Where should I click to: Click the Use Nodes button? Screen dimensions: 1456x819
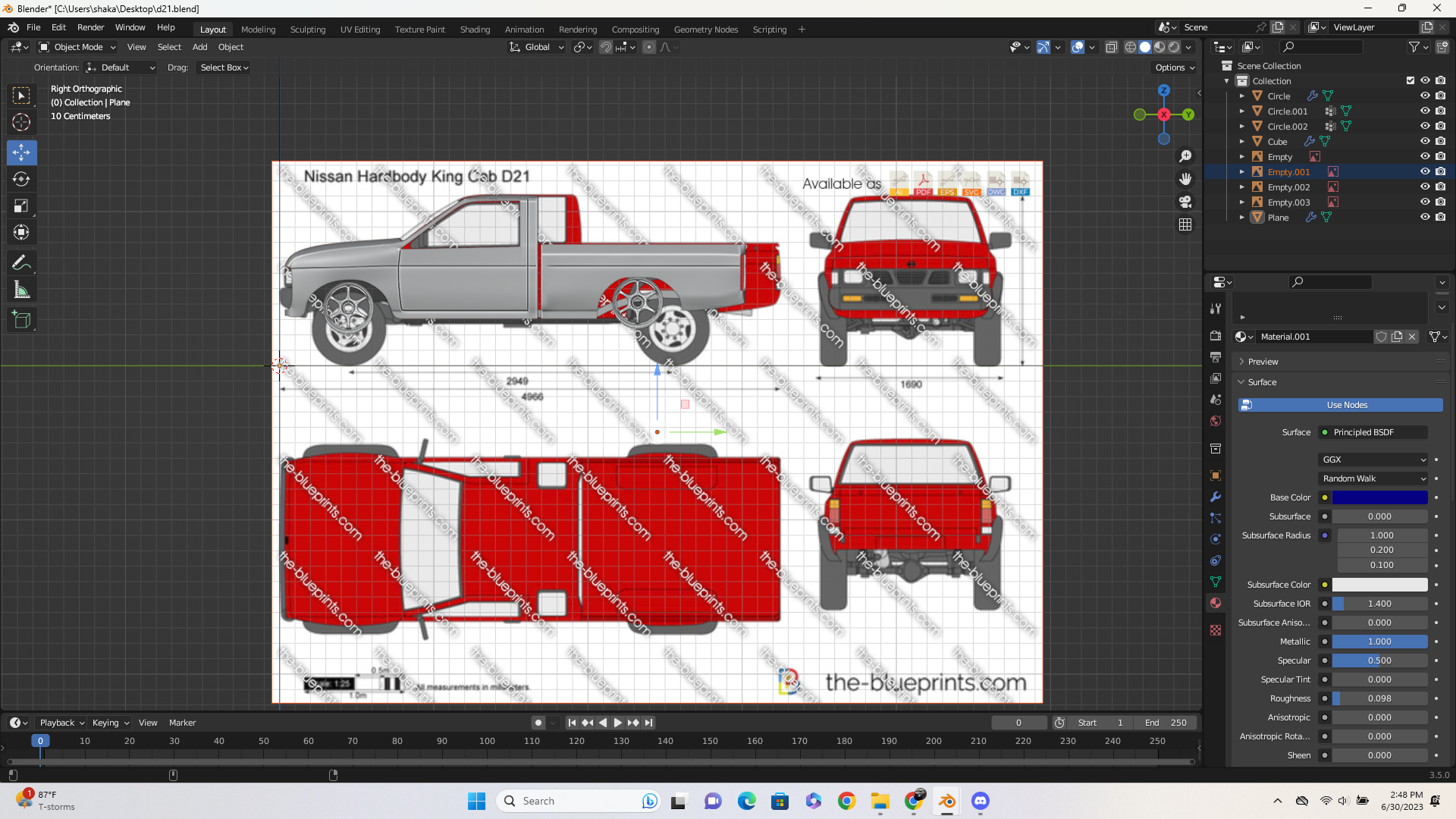(1340, 405)
